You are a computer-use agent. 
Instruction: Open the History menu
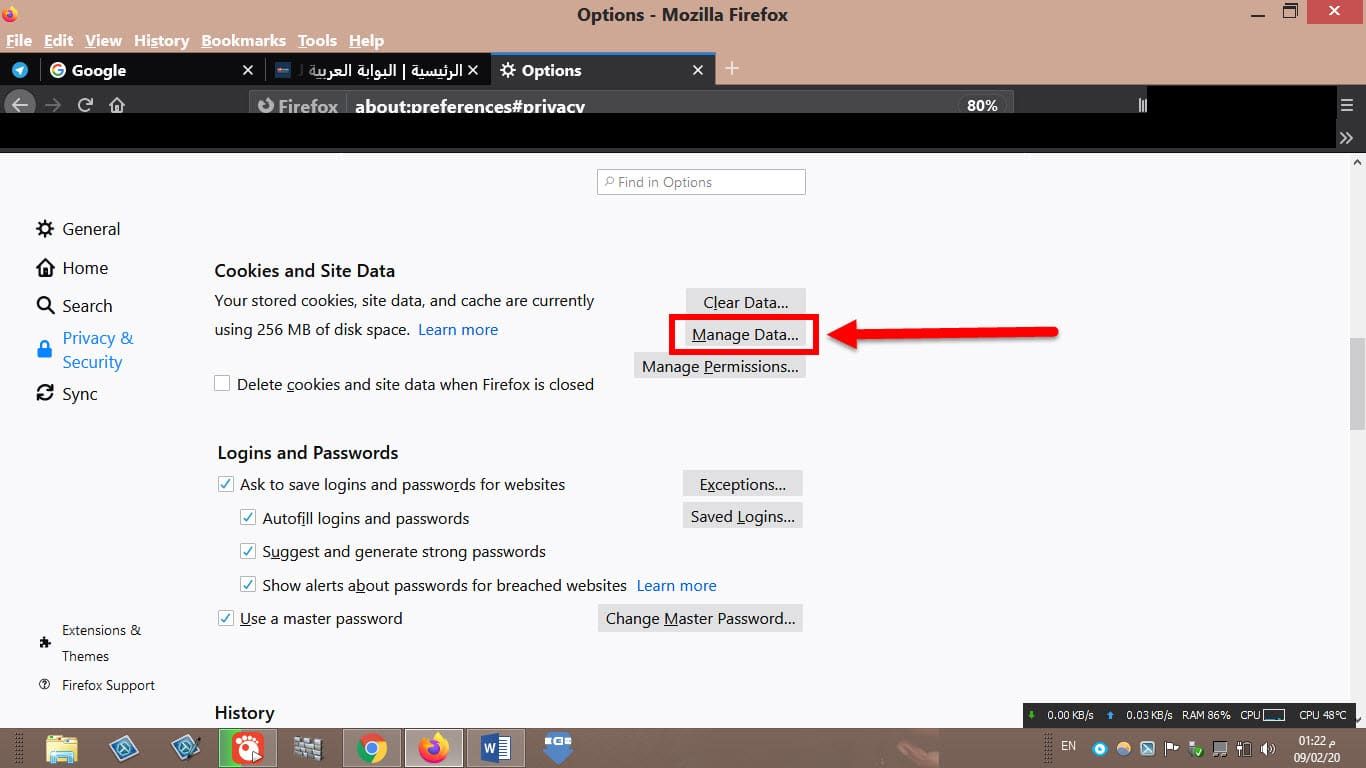161,40
